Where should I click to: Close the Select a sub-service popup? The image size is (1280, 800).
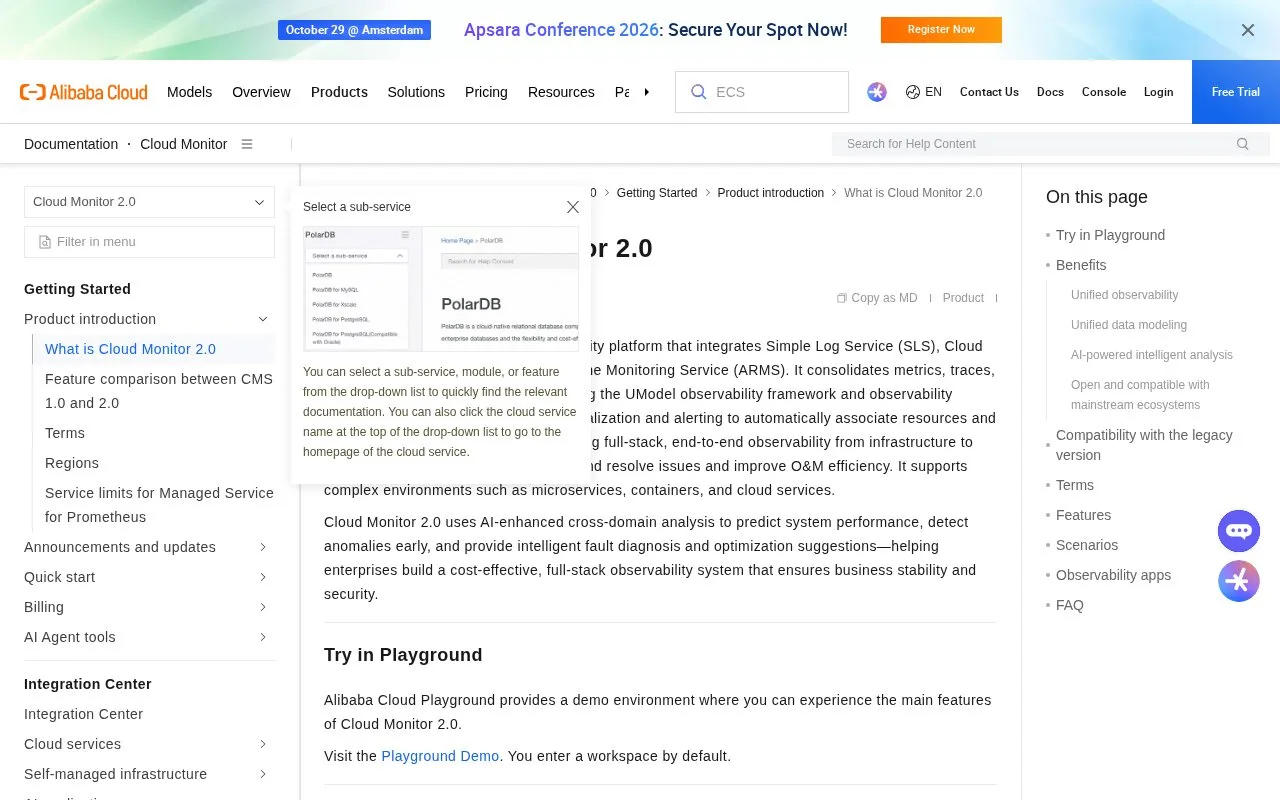573,207
